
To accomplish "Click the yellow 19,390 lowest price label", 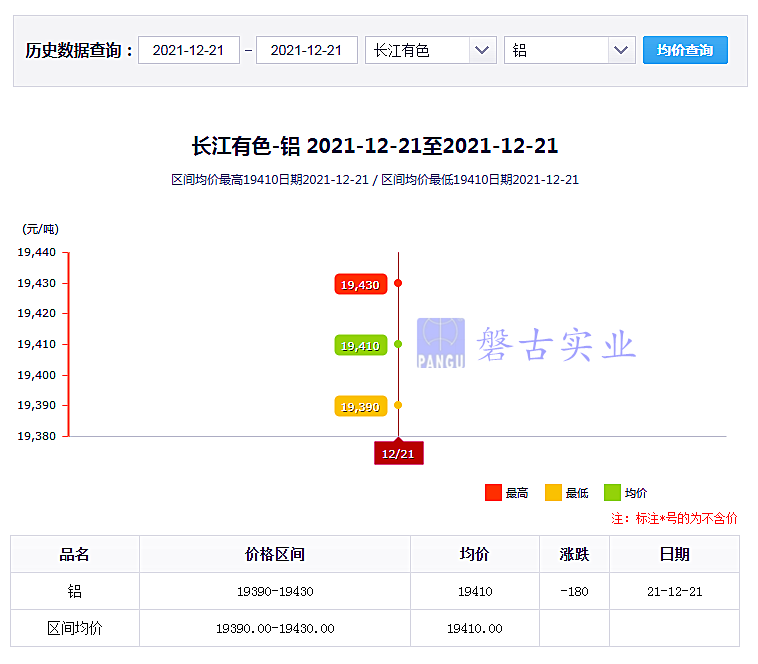I will point(361,406).
